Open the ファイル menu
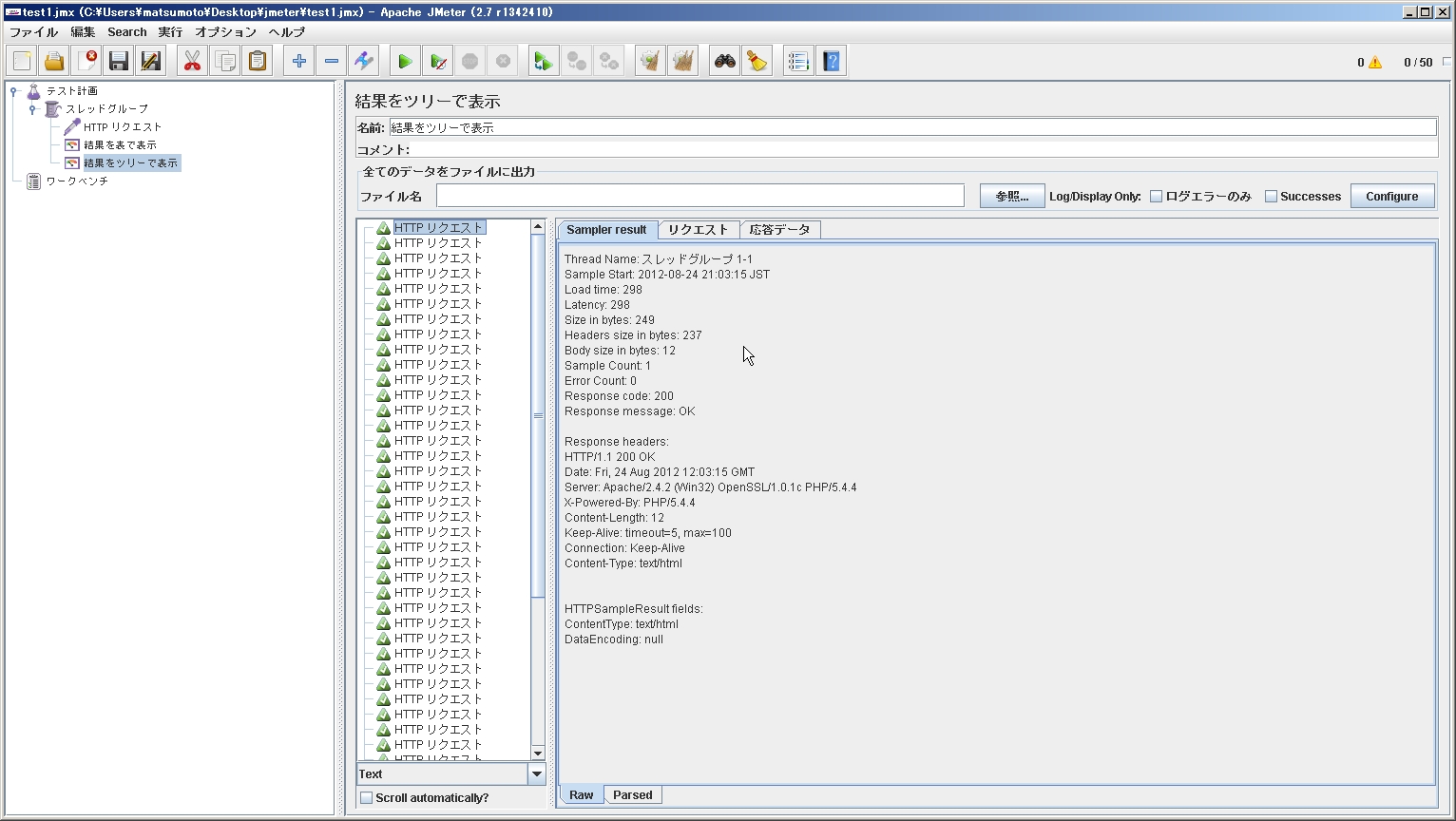The width and height of the screenshot is (1456, 821). [x=33, y=32]
